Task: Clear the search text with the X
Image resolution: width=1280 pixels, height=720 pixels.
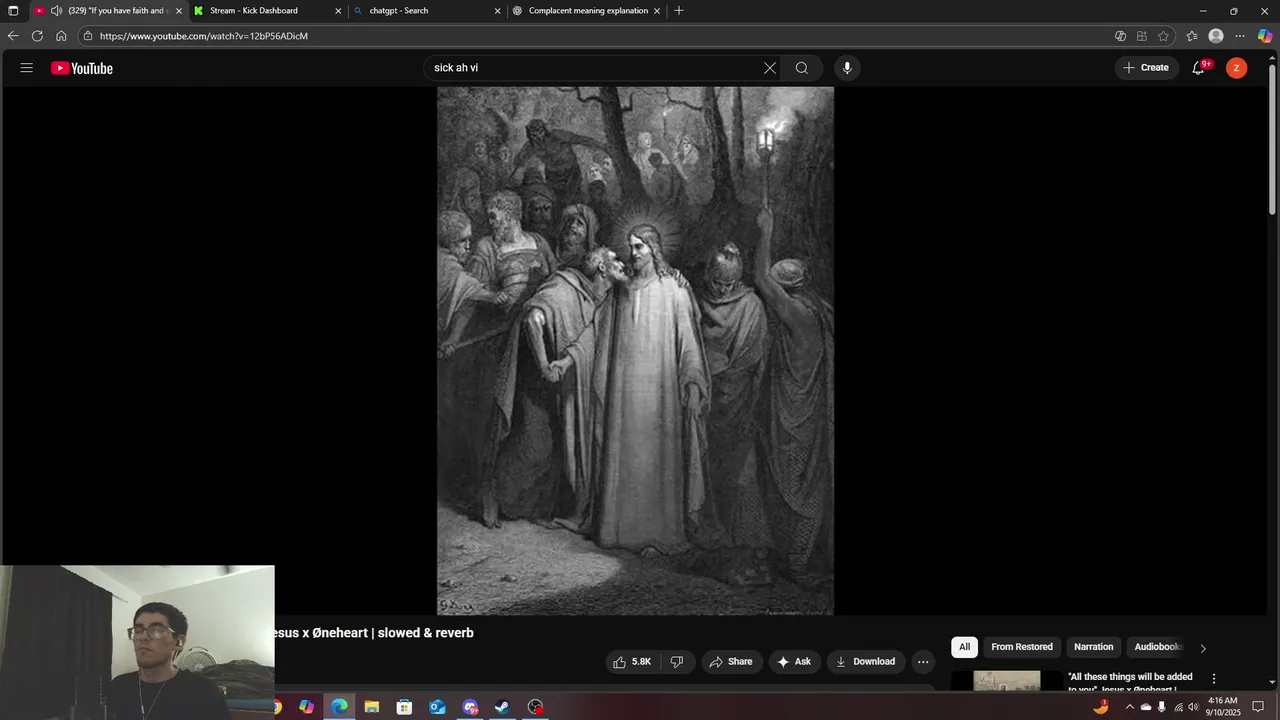Action: 770,68
